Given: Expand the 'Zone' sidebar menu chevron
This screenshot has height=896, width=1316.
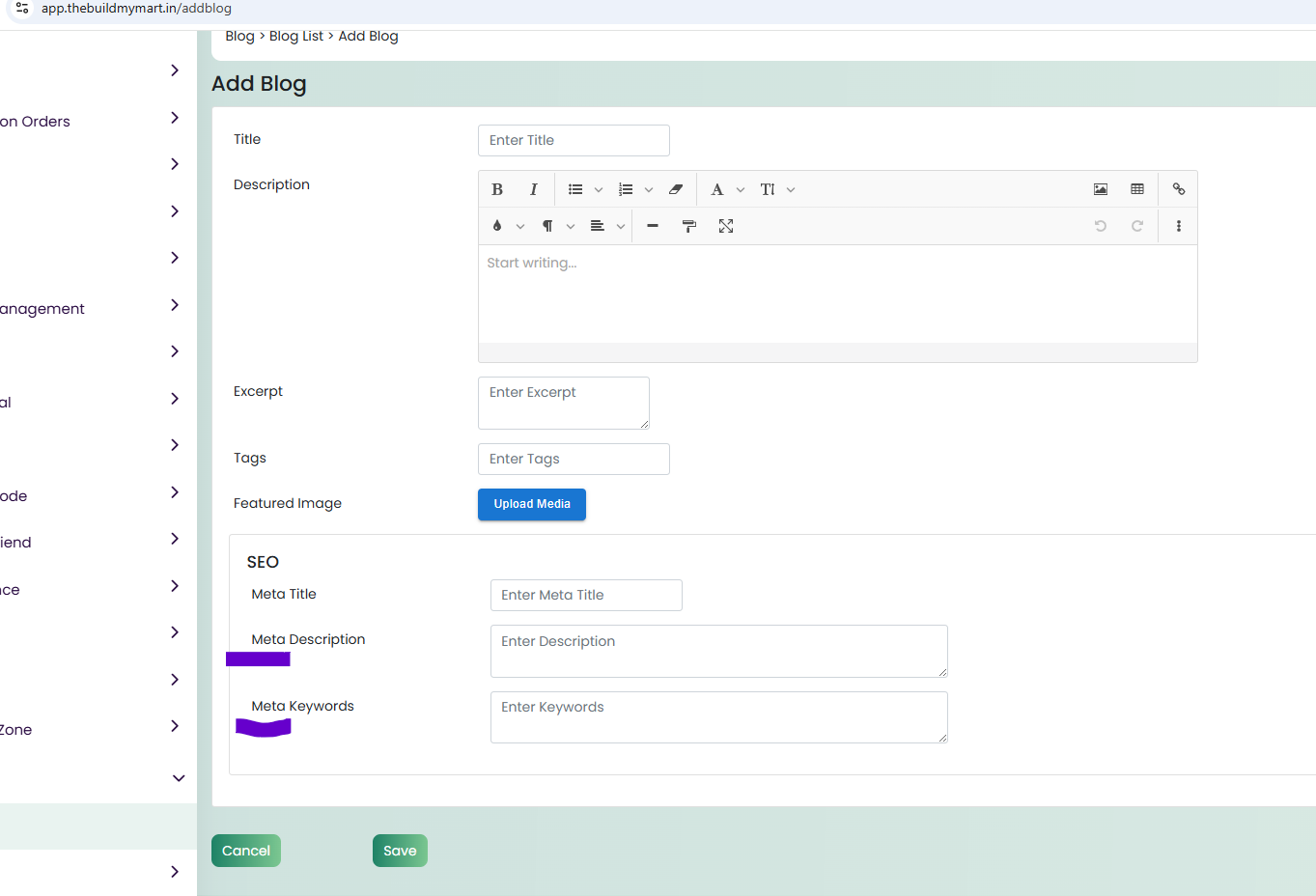Looking at the screenshot, I should [175, 726].
